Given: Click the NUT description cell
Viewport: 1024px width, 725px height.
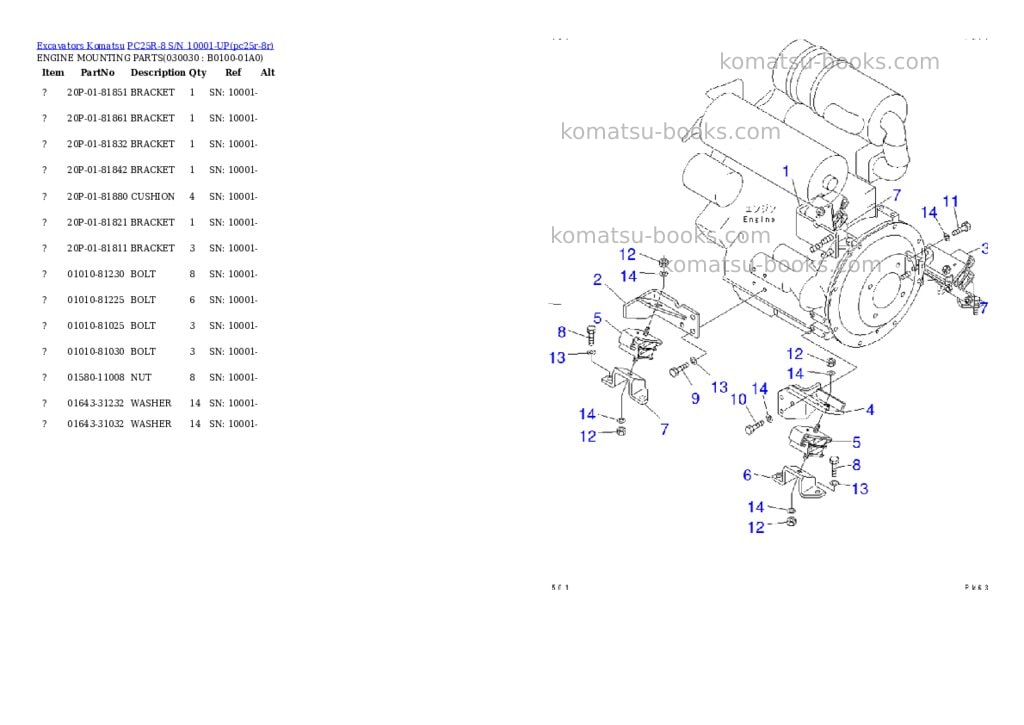Looking at the screenshot, I should (x=141, y=378).
